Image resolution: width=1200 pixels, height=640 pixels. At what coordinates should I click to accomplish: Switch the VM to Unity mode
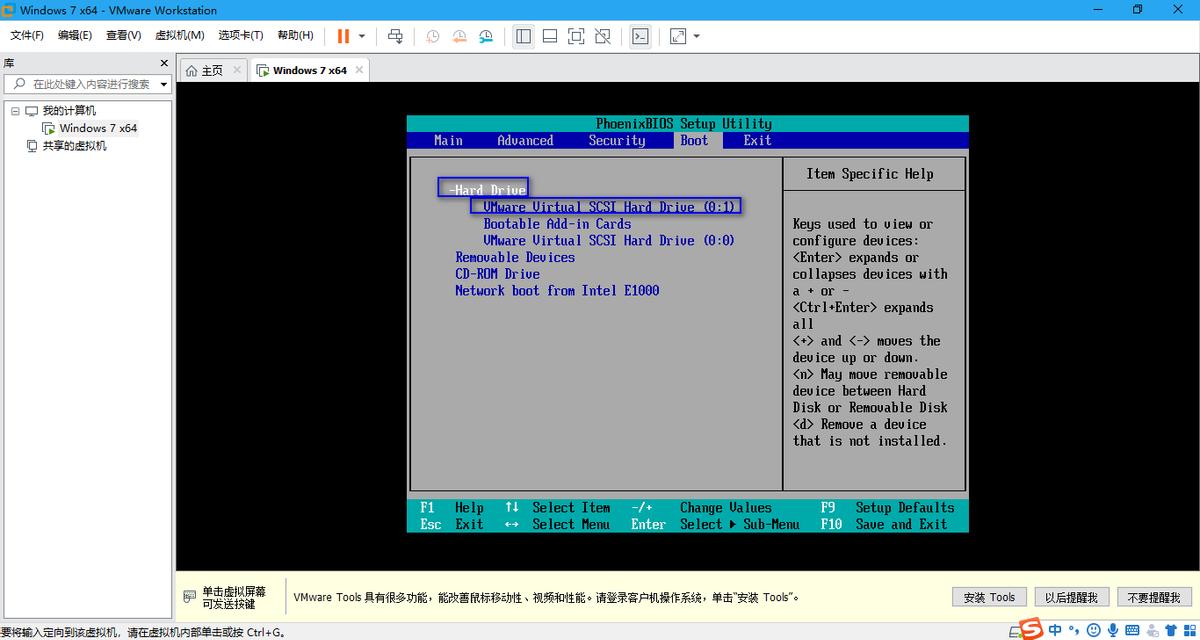pos(602,36)
